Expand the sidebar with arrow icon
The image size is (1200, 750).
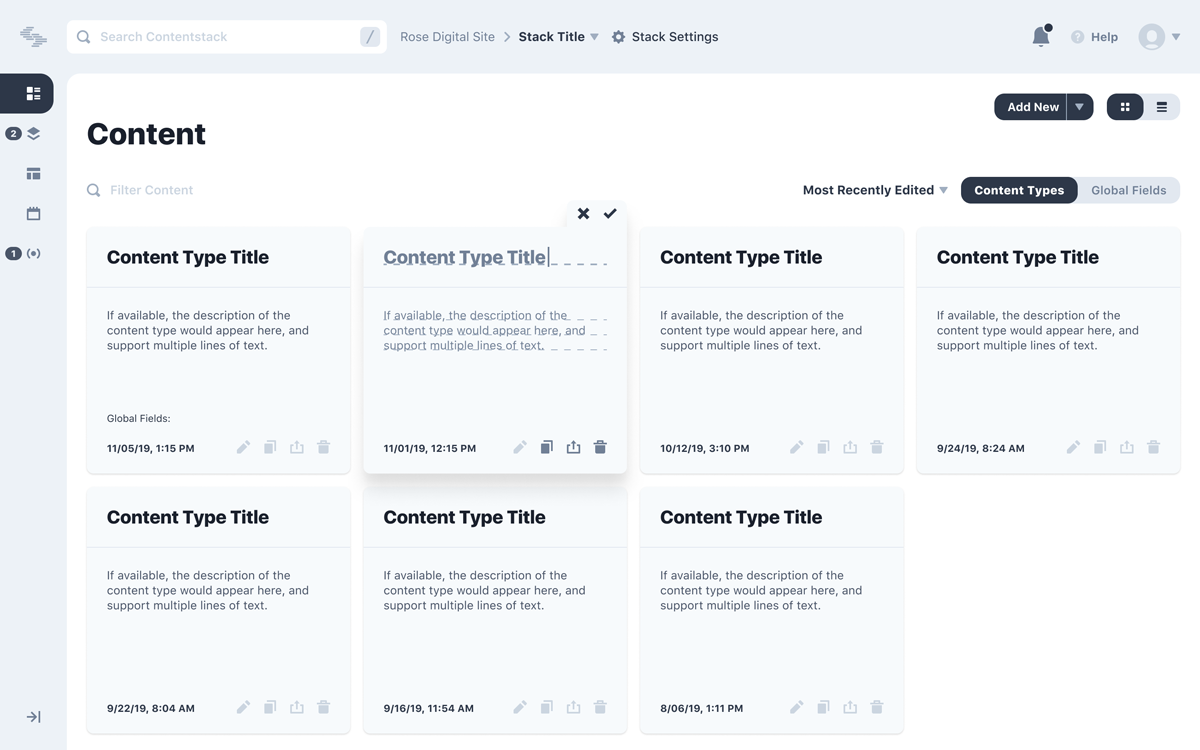point(33,717)
